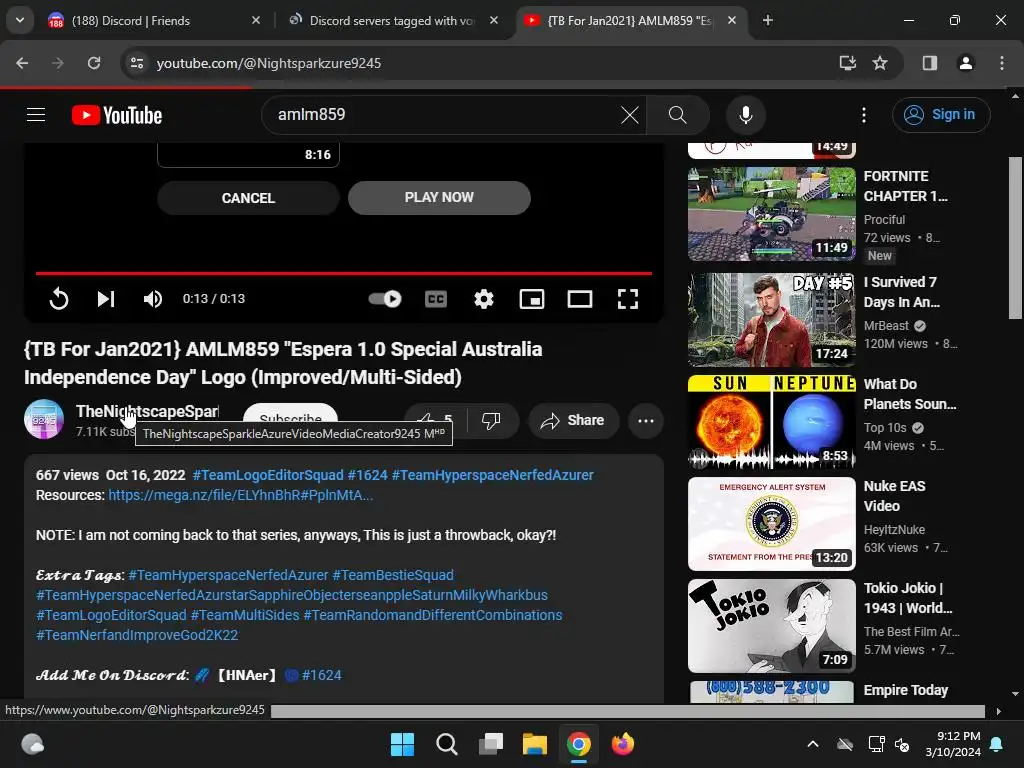Open Chrome three-dot menu
Screen dimensions: 1024x768
pos(1002,63)
